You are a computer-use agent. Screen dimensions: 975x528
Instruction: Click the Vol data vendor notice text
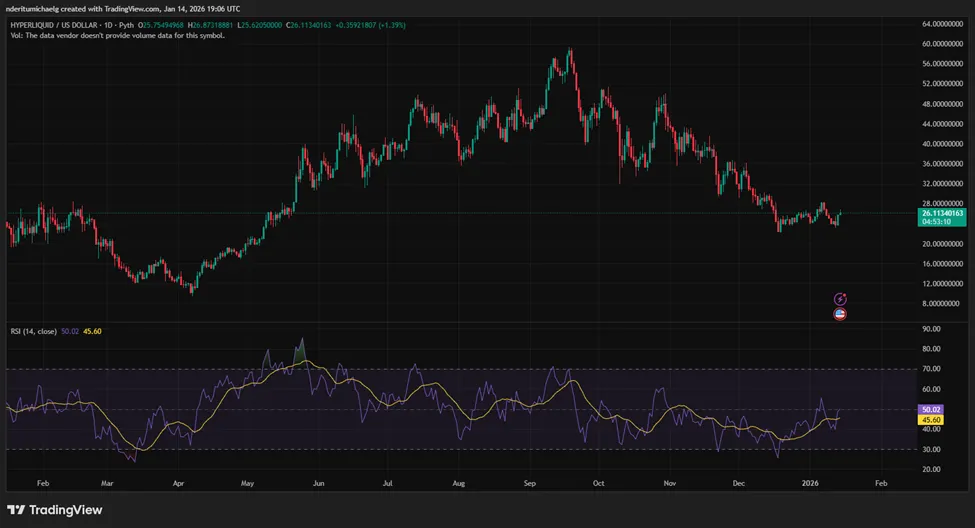coord(116,35)
